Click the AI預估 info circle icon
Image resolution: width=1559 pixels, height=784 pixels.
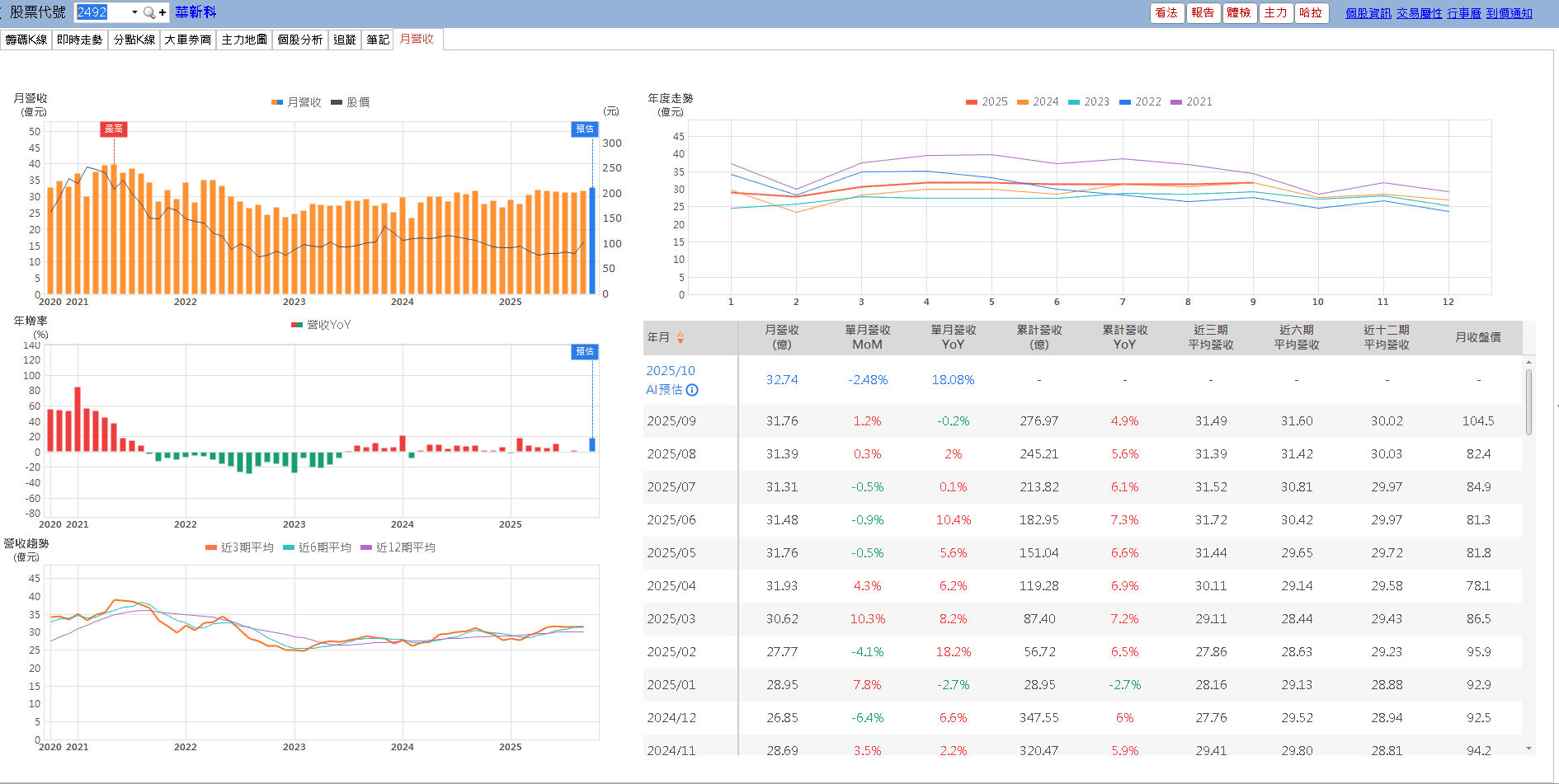coord(692,390)
